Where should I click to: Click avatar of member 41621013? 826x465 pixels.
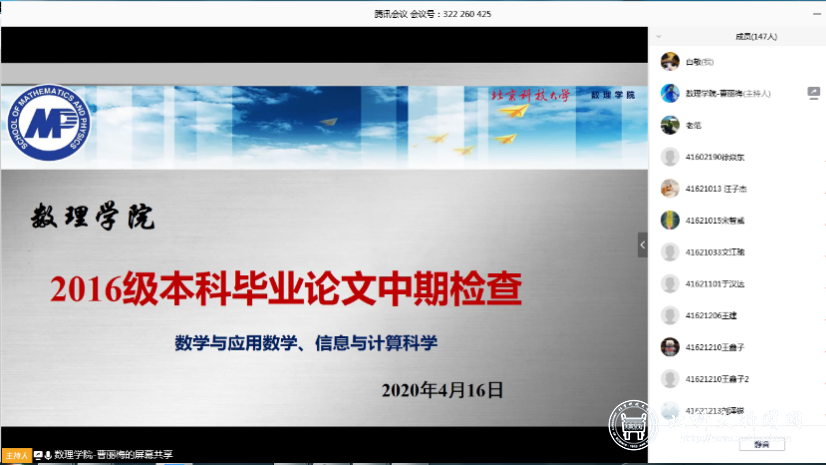point(670,189)
